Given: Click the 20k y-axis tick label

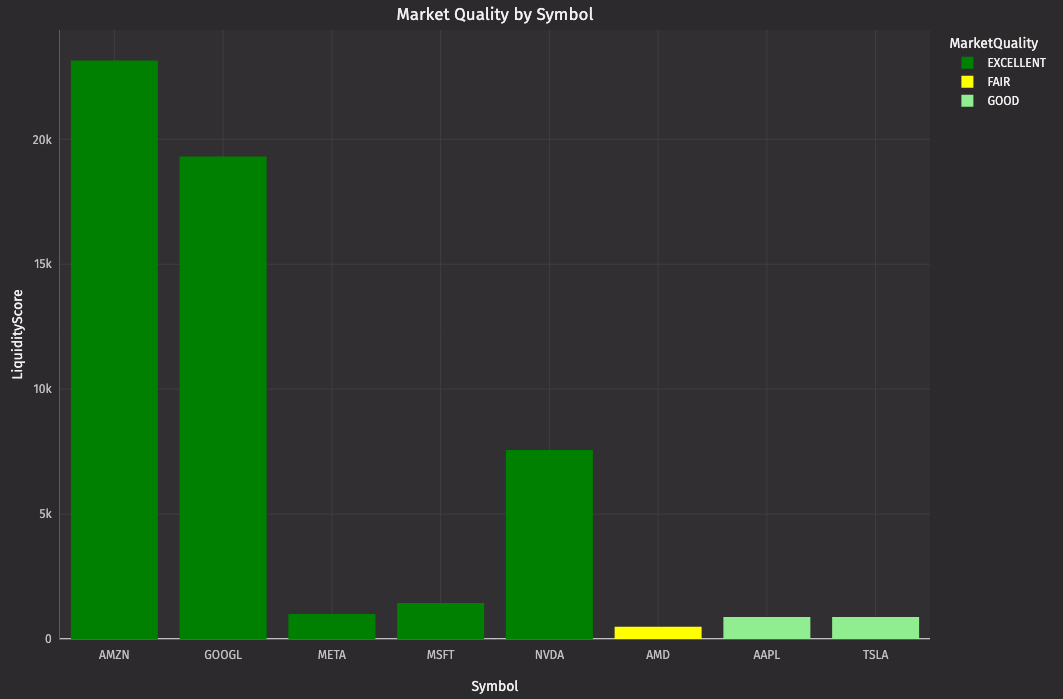Looking at the screenshot, I should [x=42, y=140].
